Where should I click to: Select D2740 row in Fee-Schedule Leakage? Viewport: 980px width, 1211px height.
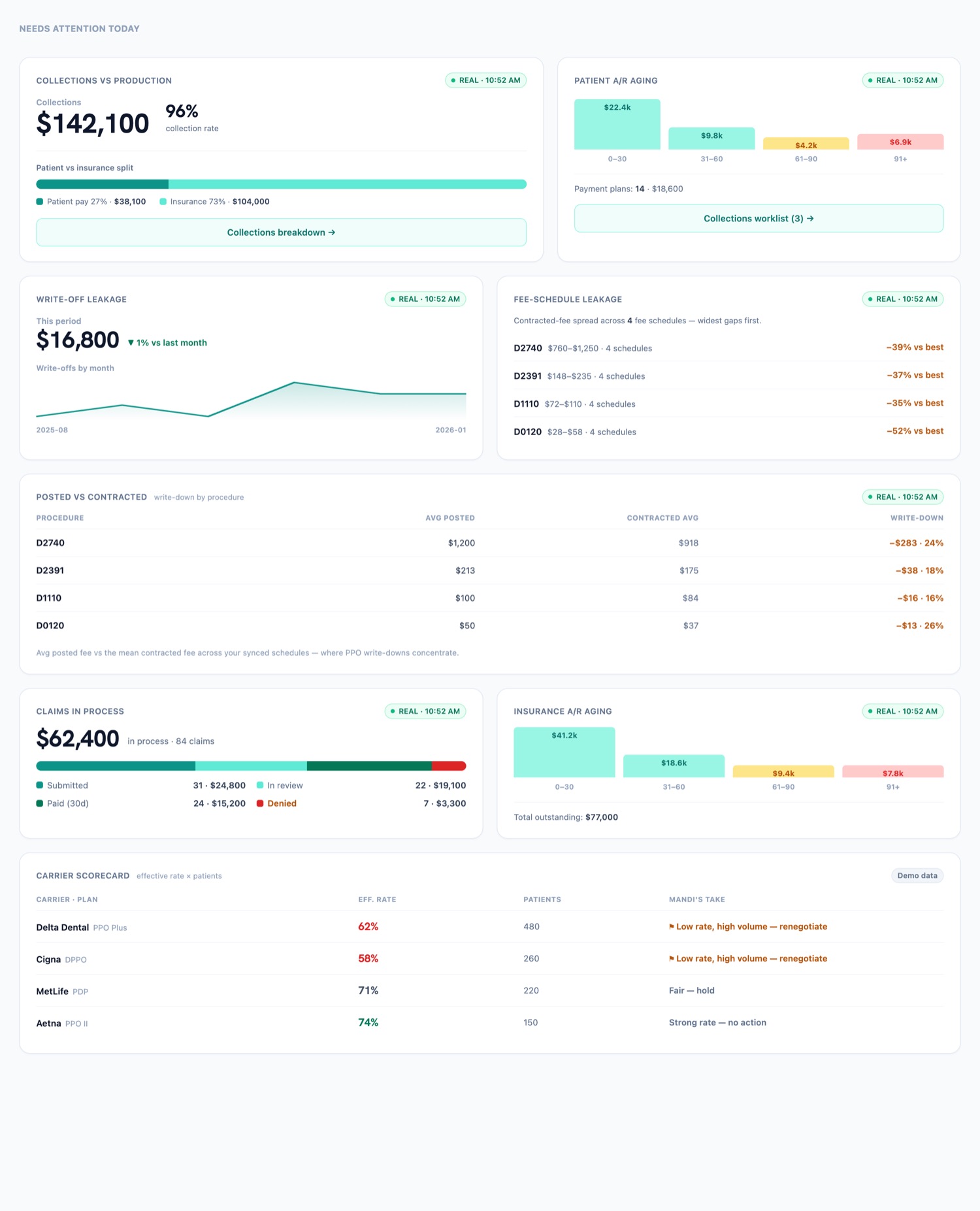[728, 348]
